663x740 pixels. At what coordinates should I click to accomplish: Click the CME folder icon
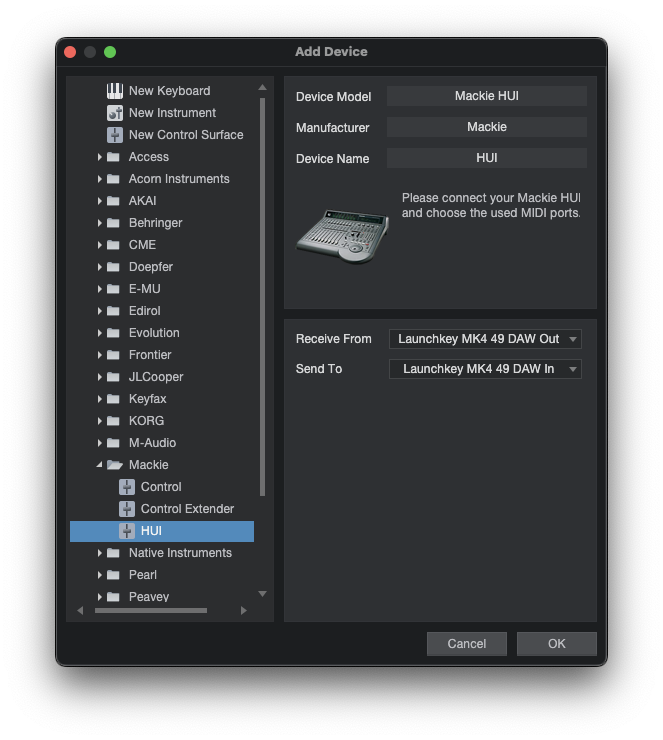pos(113,244)
